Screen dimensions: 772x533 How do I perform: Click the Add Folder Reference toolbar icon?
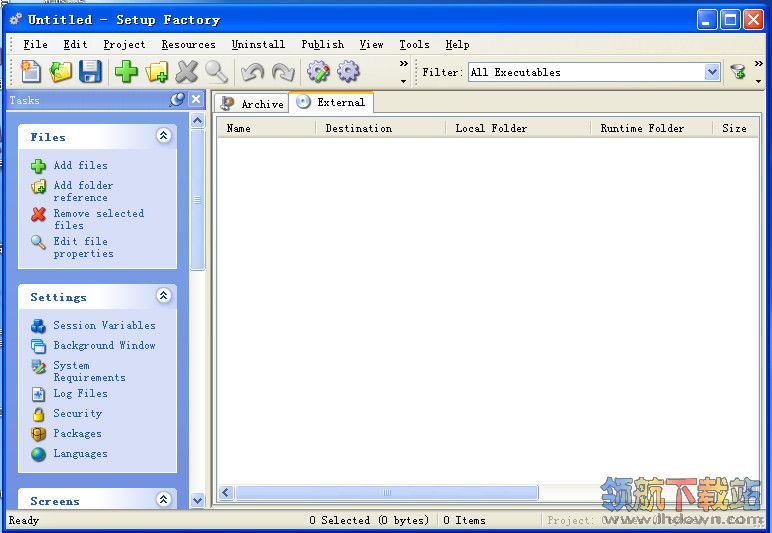(157, 72)
